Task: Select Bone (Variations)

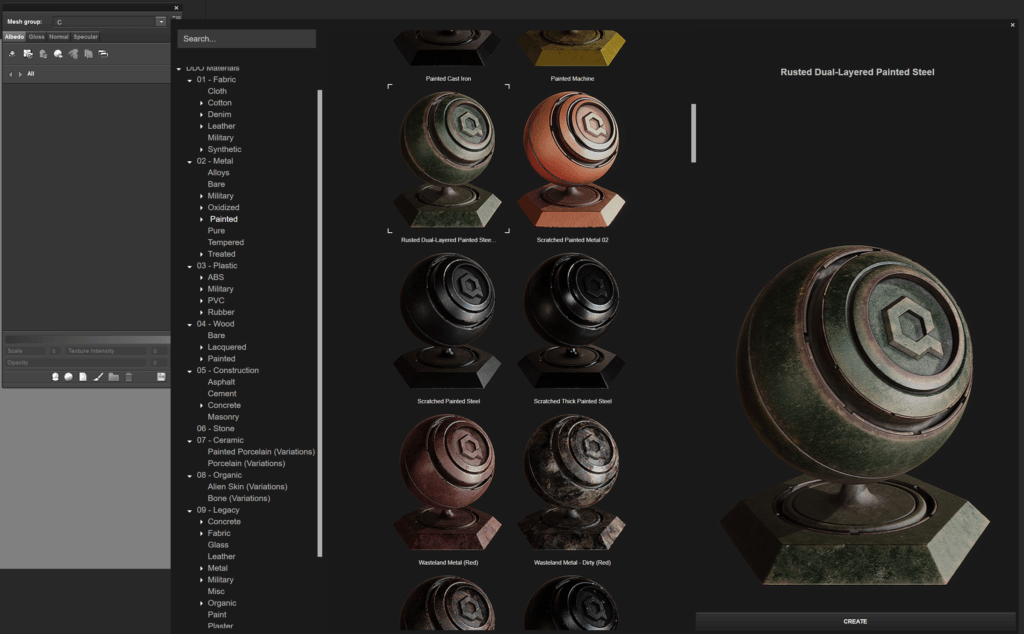Action: (x=238, y=499)
